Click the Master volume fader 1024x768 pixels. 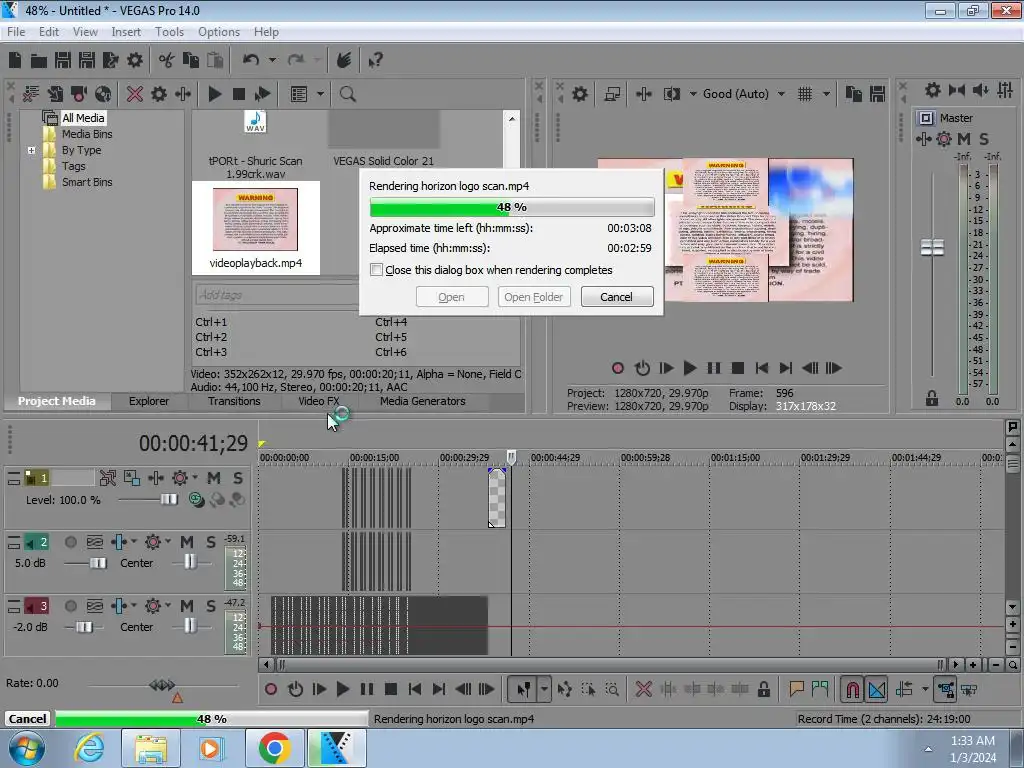tap(932, 248)
